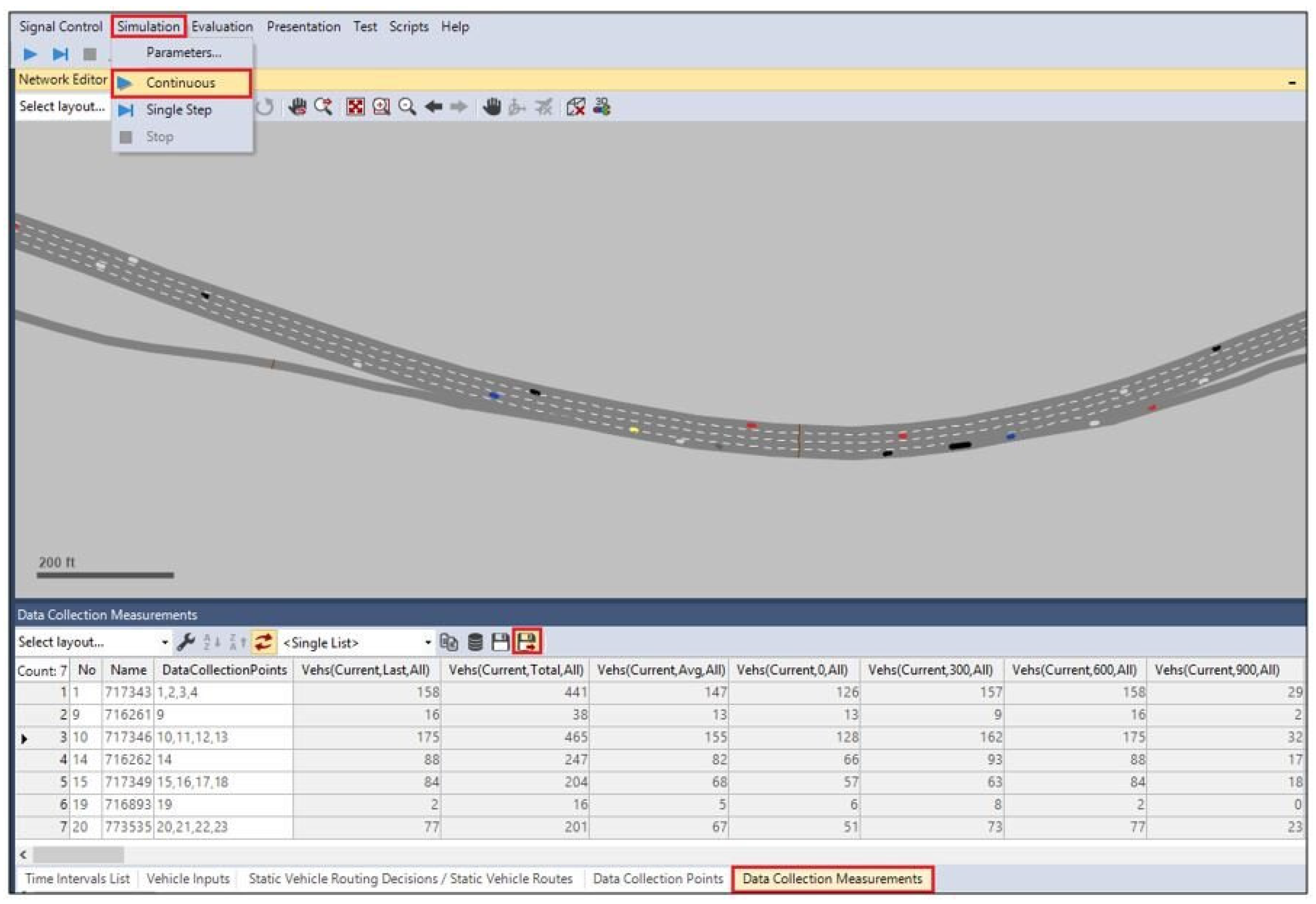Expand the Single List relation dropdown

tap(428, 642)
